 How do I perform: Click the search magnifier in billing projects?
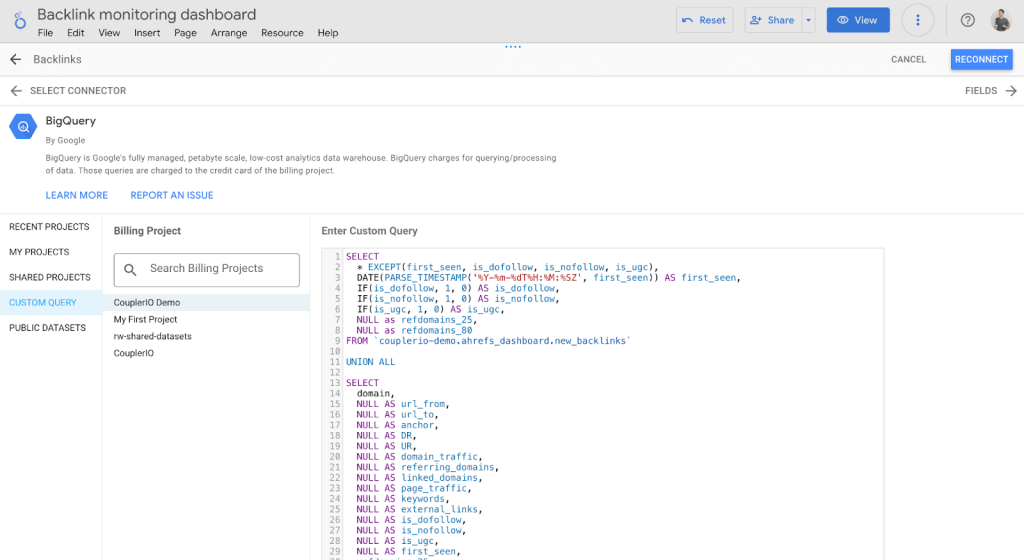131,270
